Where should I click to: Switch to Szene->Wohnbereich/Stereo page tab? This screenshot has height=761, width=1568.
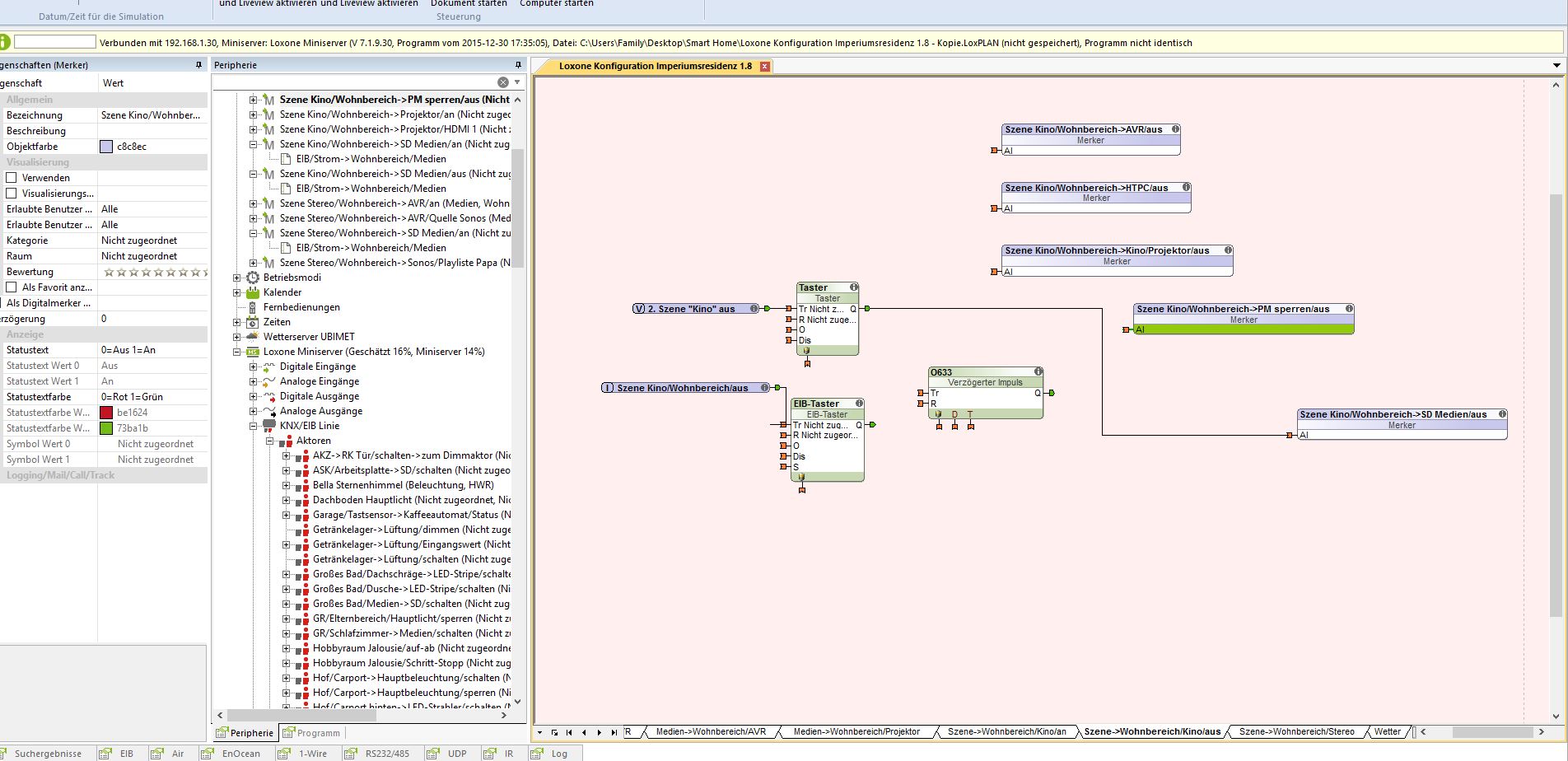click(1296, 731)
